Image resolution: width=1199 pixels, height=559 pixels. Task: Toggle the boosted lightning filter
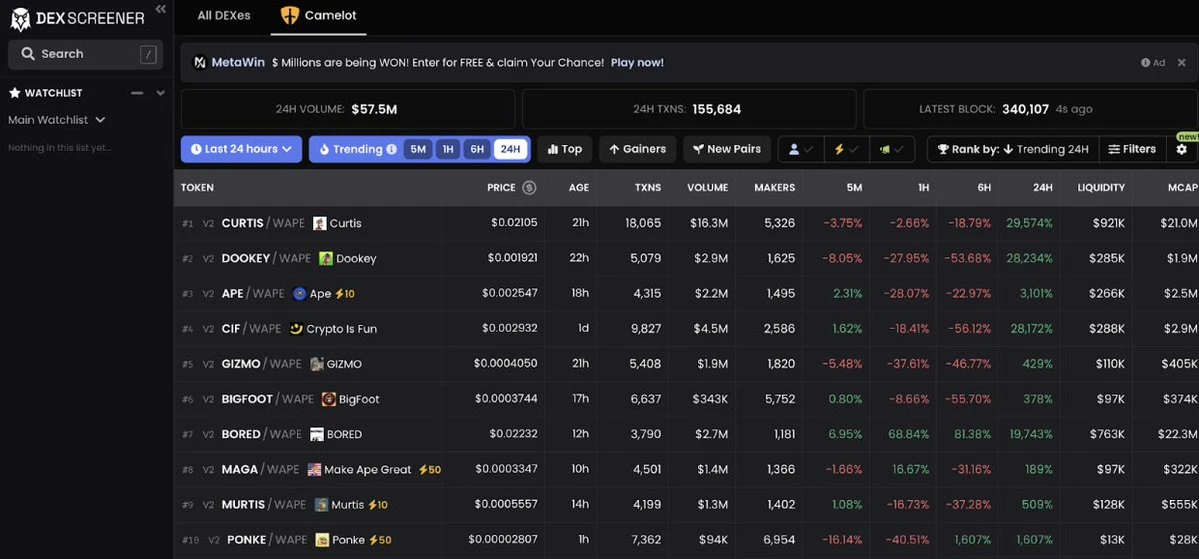(846, 149)
